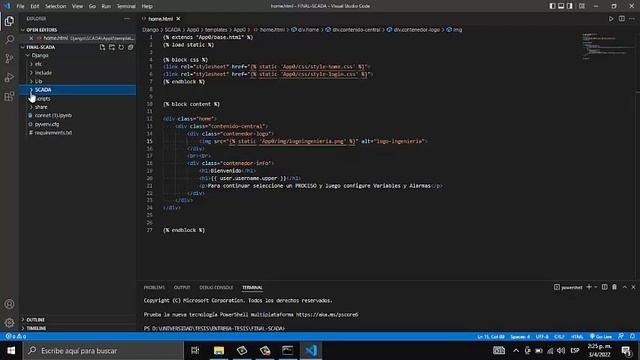Open the View menu
Screen dimensions: 640x360
(77, 6)
